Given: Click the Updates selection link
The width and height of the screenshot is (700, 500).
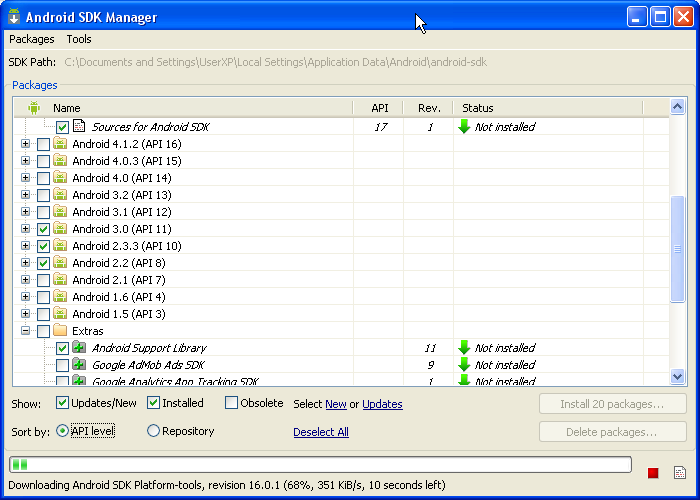Looking at the screenshot, I should [x=382, y=404].
